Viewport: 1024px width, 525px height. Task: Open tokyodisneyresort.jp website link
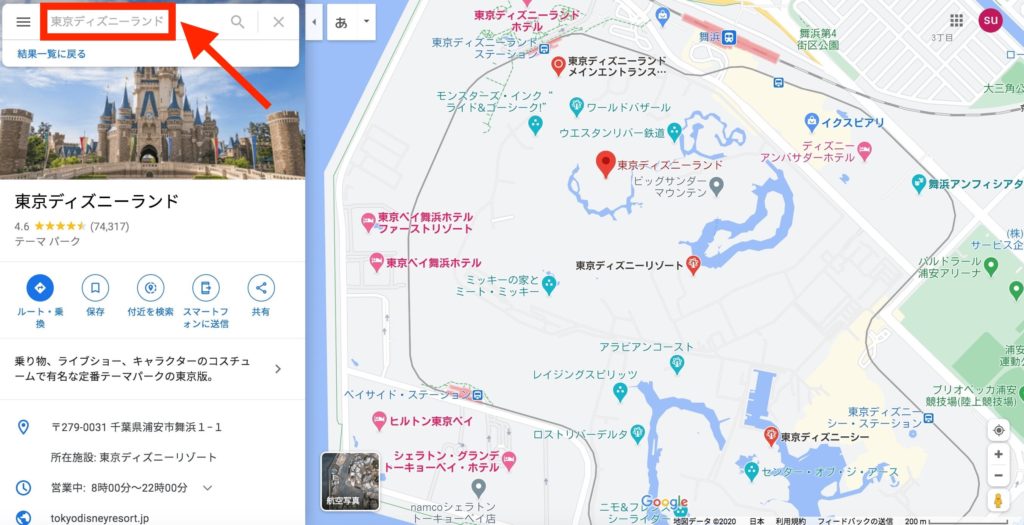[99, 518]
